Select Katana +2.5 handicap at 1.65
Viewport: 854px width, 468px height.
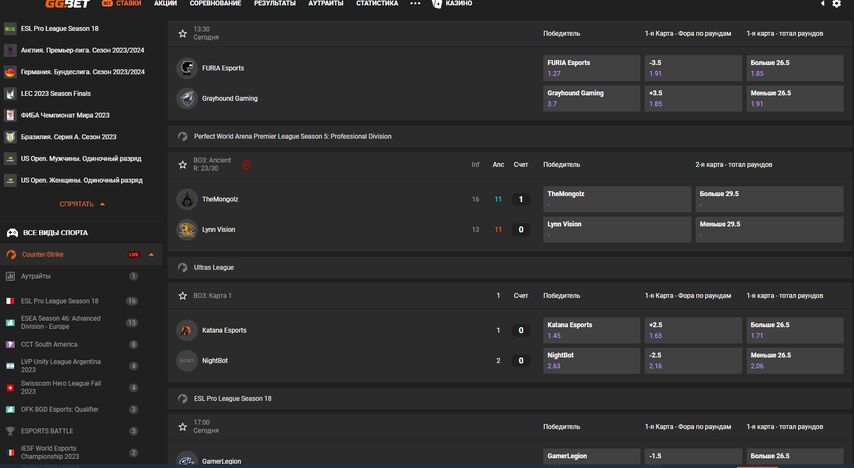pos(693,330)
